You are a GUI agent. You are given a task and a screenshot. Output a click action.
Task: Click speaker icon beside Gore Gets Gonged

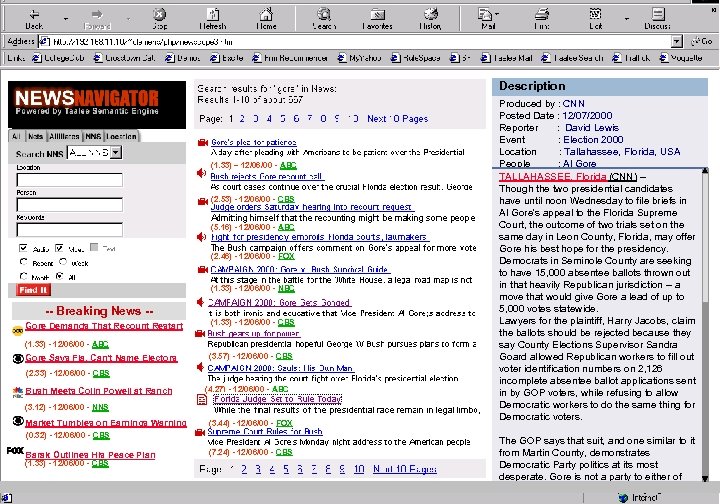200,302
